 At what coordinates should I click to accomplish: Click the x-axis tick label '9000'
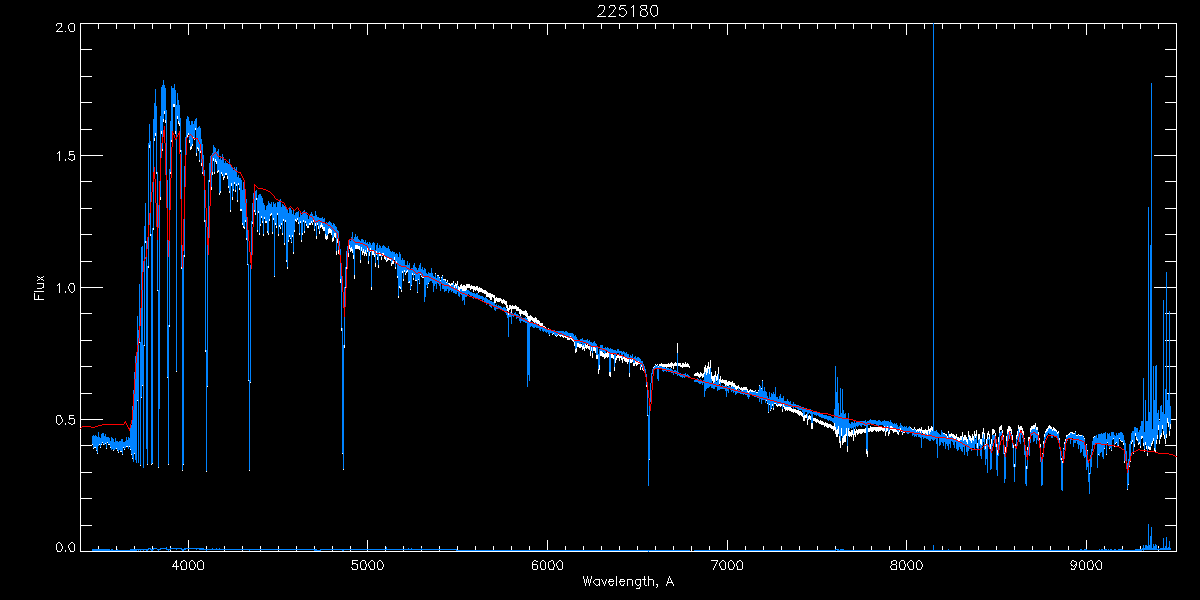coord(1087,565)
